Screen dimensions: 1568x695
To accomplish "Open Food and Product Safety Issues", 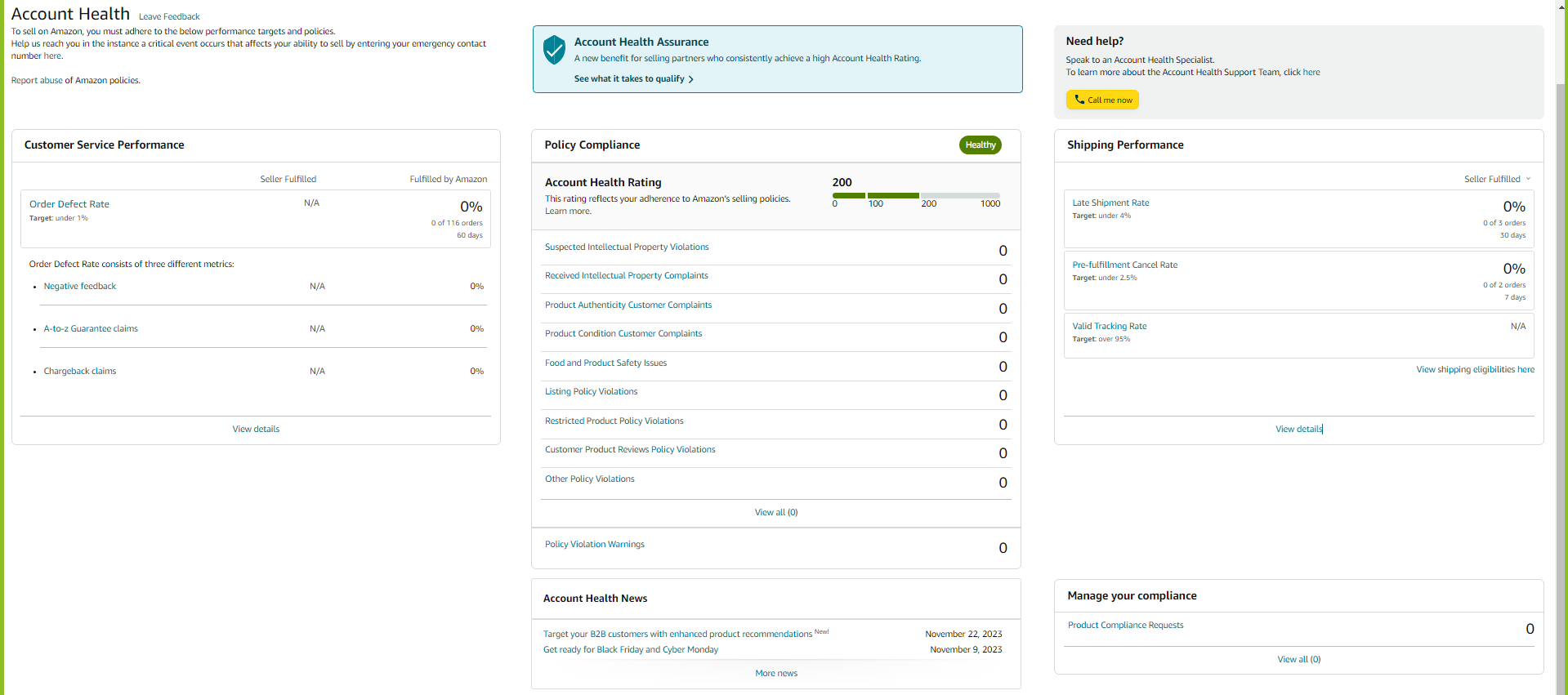I will 605,363.
